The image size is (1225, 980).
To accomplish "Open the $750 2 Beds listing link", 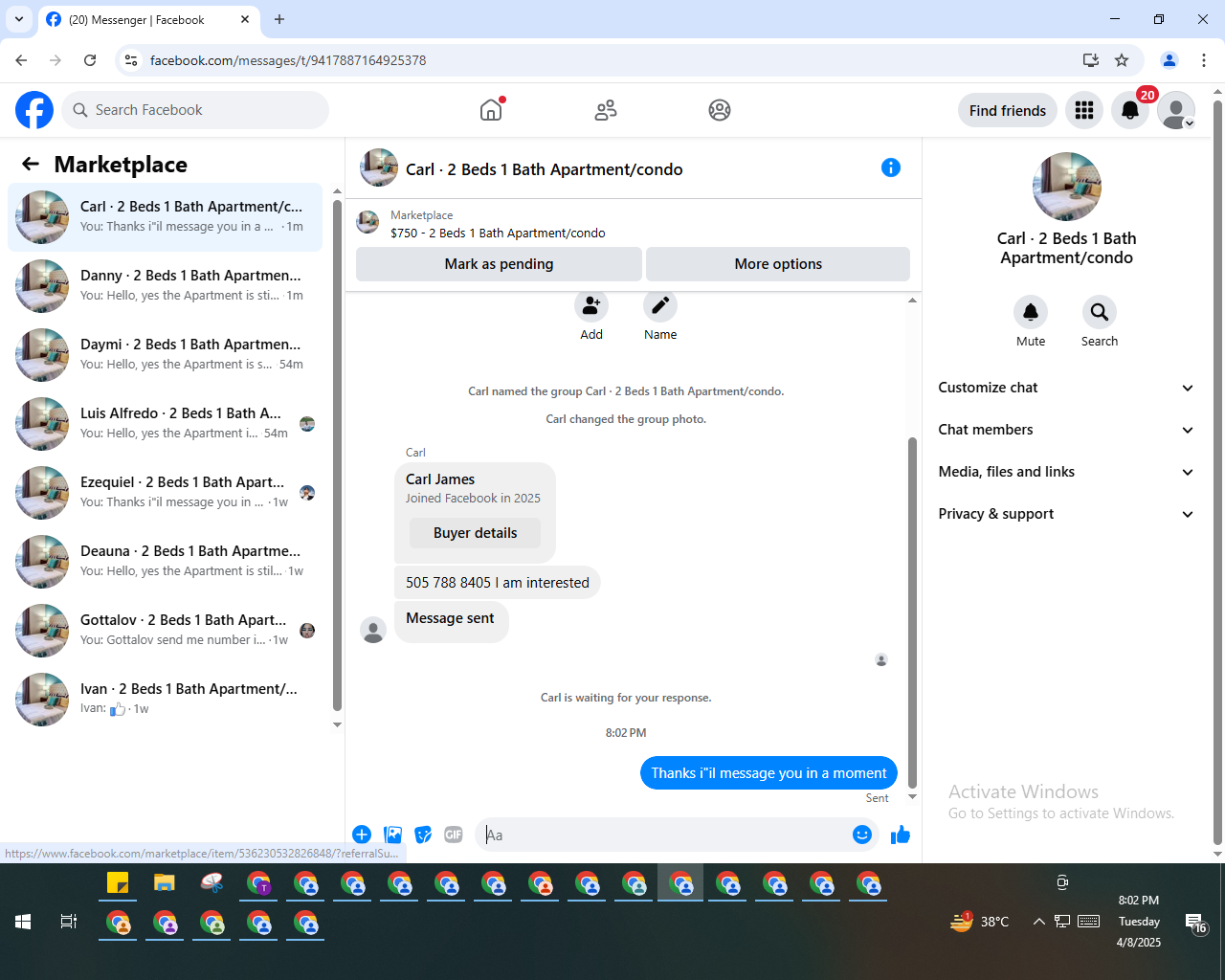I will pyautogui.click(x=498, y=233).
